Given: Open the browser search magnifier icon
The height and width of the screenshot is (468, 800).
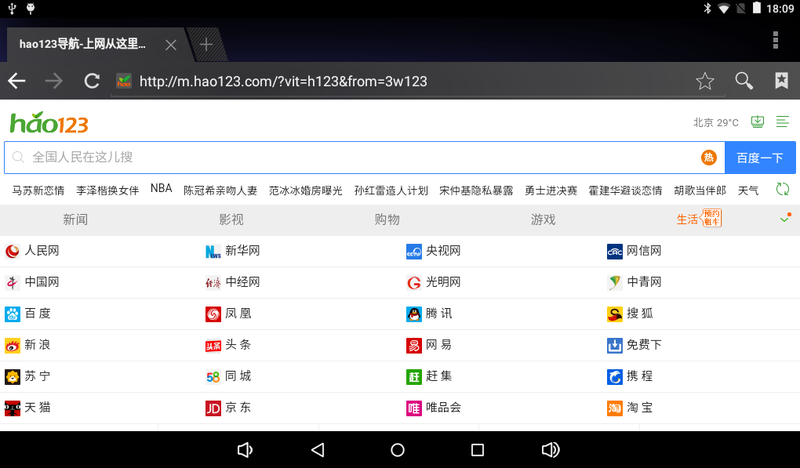Looking at the screenshot, I should [744, 81].
